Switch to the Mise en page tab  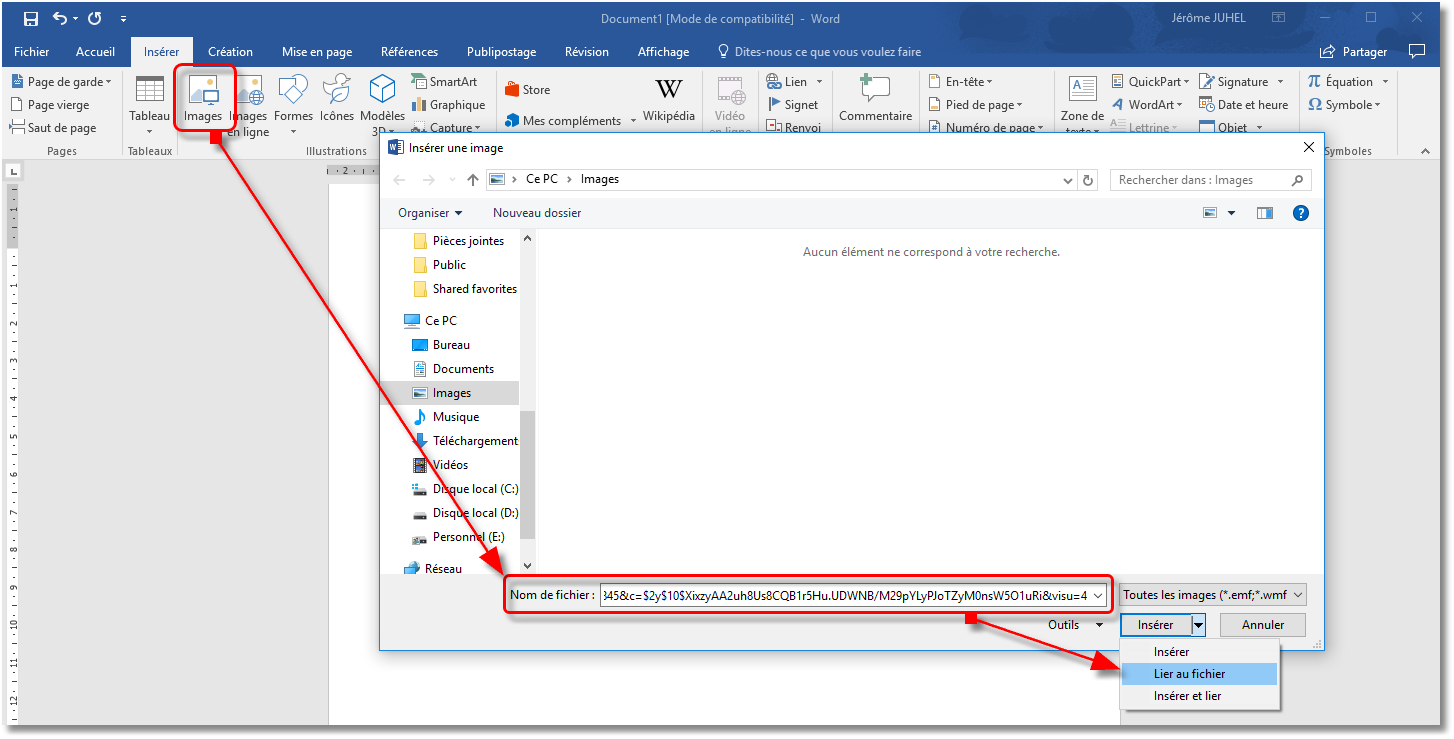pos(316,52)
